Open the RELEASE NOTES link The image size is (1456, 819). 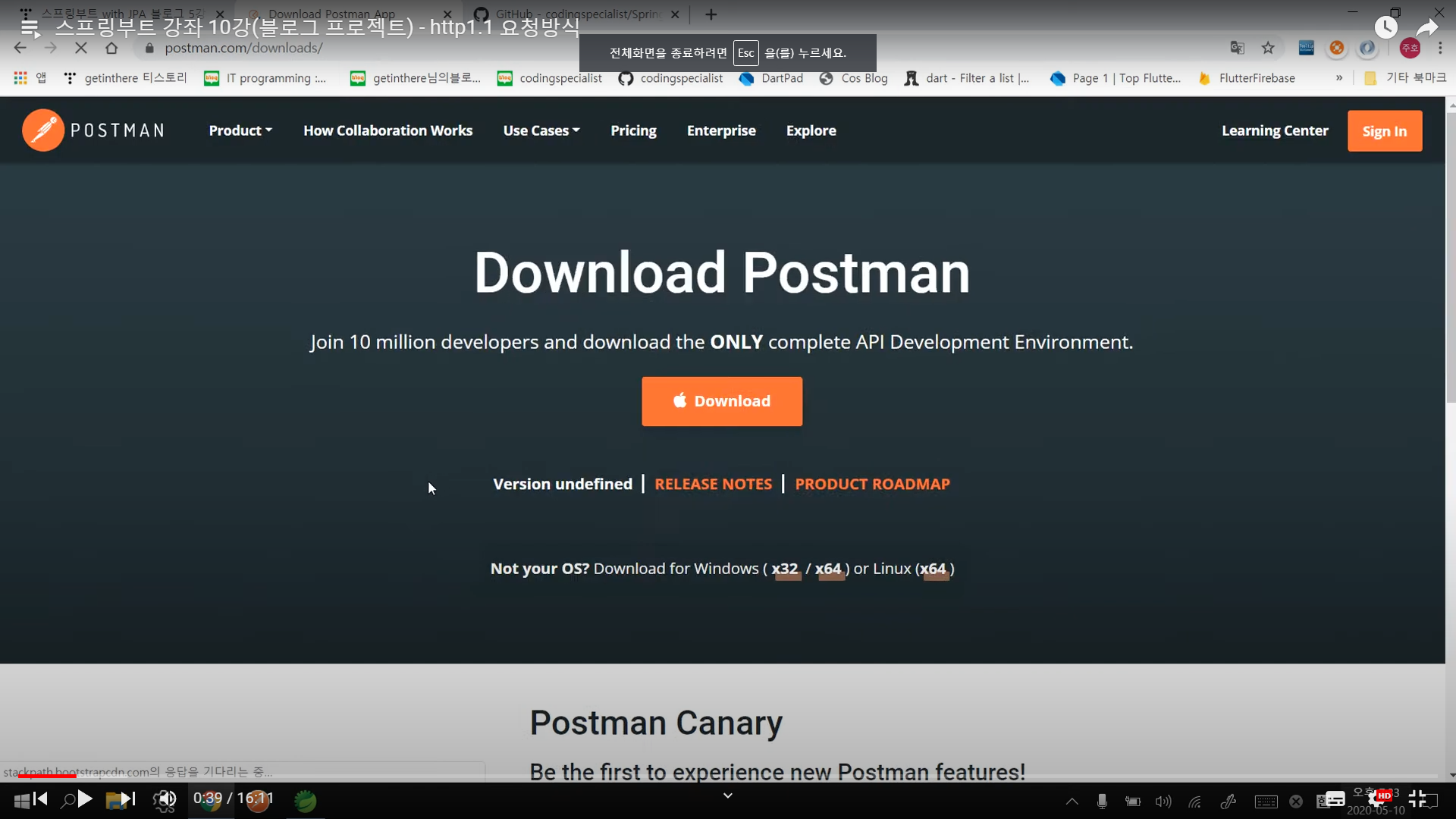pos(713,484)
